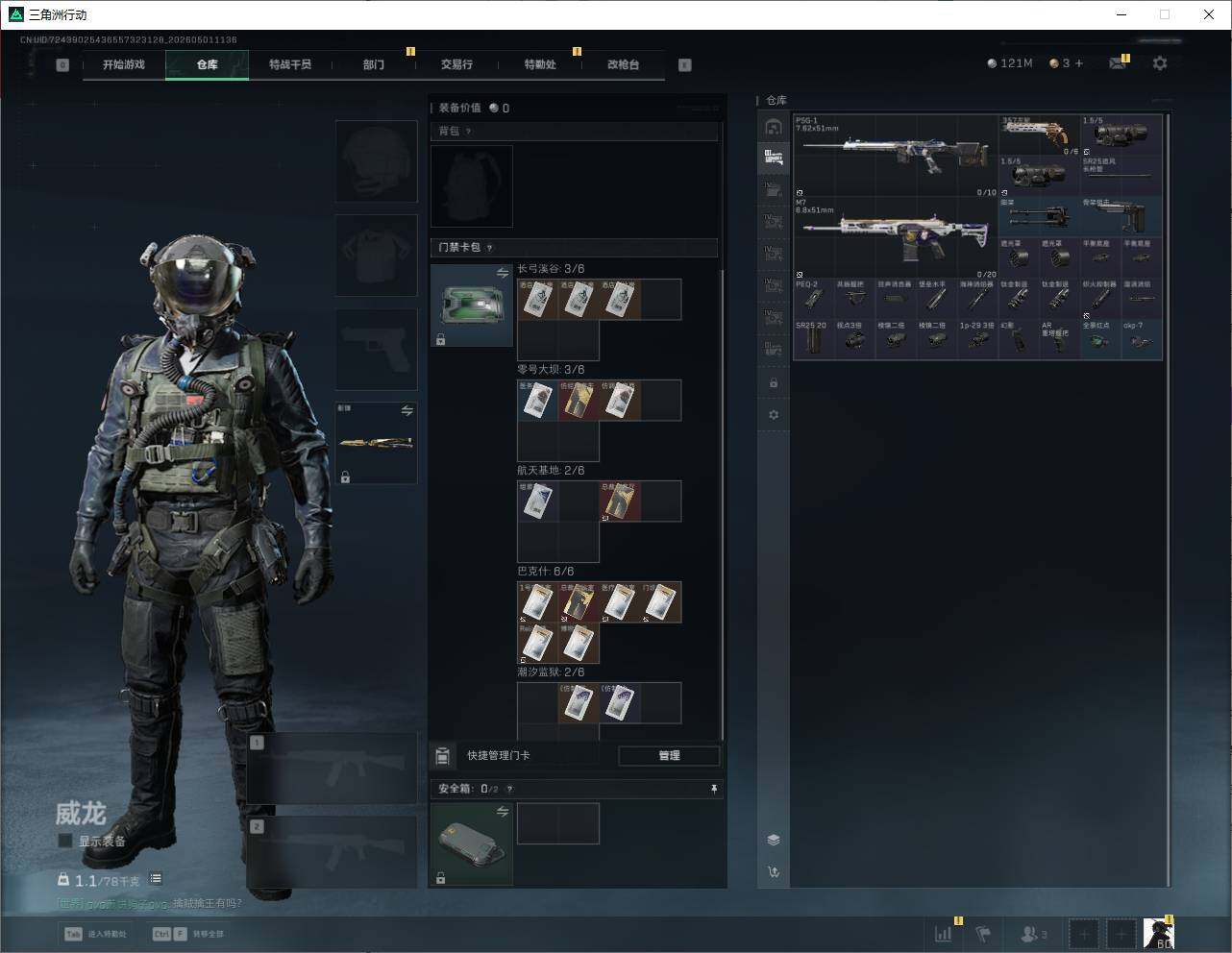1232x953 pixels.
Task: Switch to the 仓库 tab
Action: pos(208,64)
